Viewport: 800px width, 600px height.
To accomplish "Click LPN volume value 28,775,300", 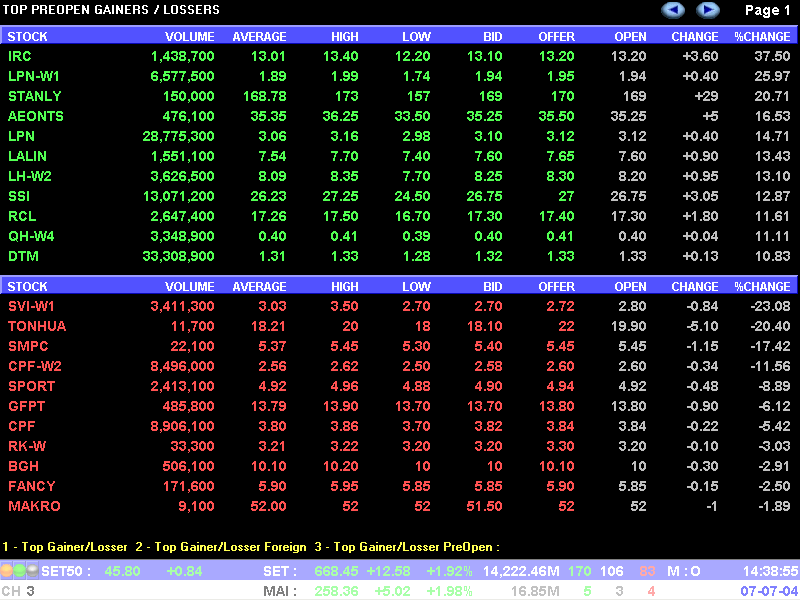I will tap(178, 137).
